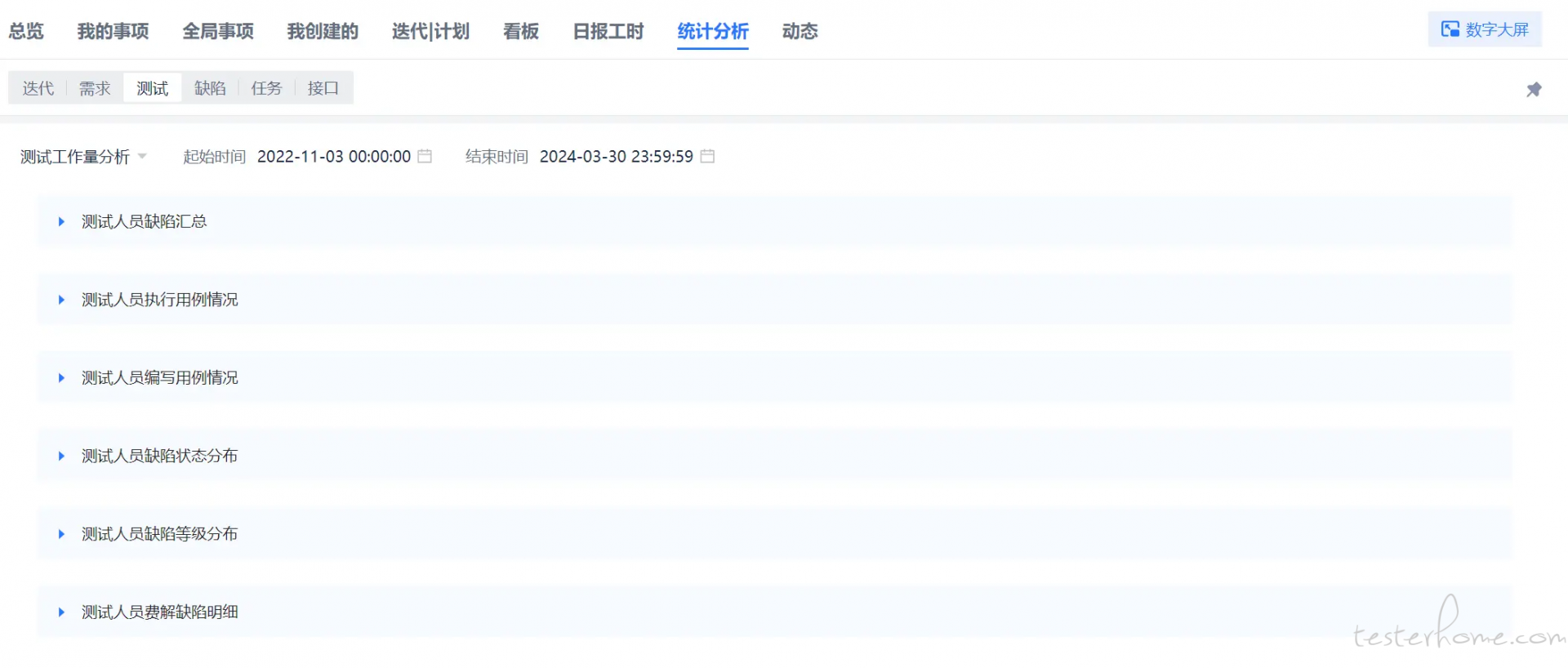Open 迭代|计划 tab
The width and height of the screenshot is (1568, 668).
(430, 31)
